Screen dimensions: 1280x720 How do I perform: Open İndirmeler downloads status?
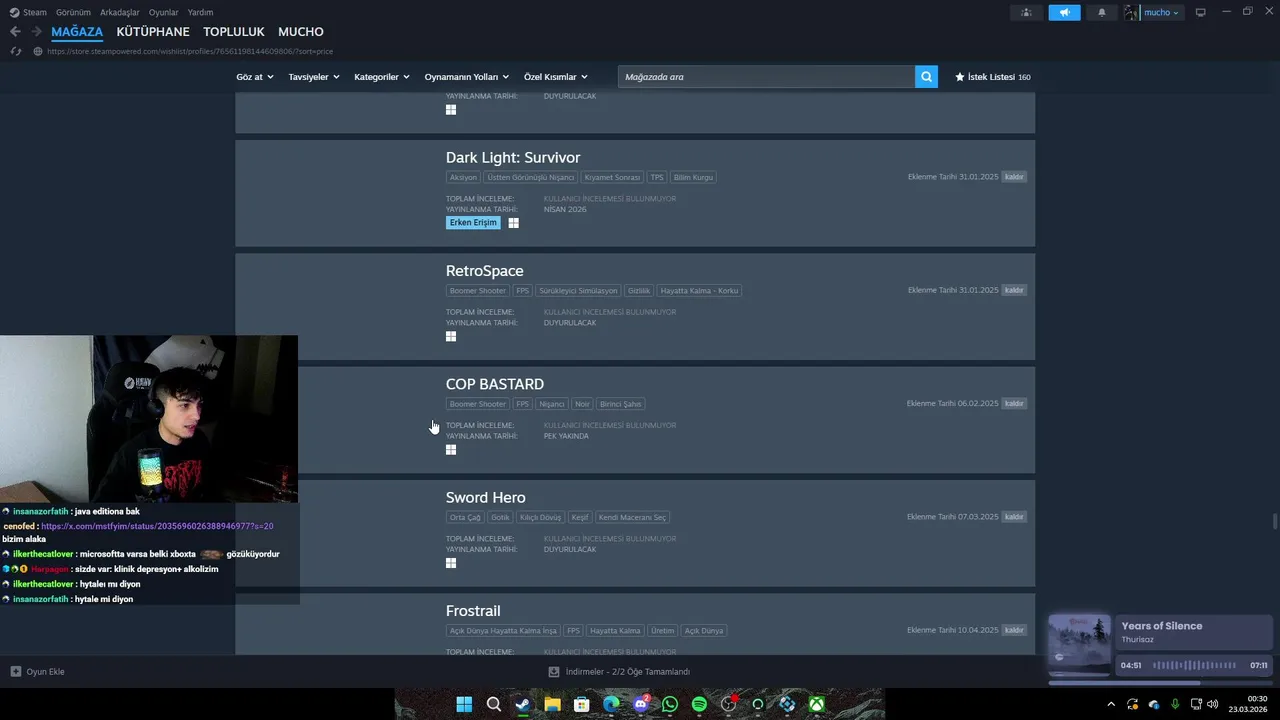[x=620, y=672]
